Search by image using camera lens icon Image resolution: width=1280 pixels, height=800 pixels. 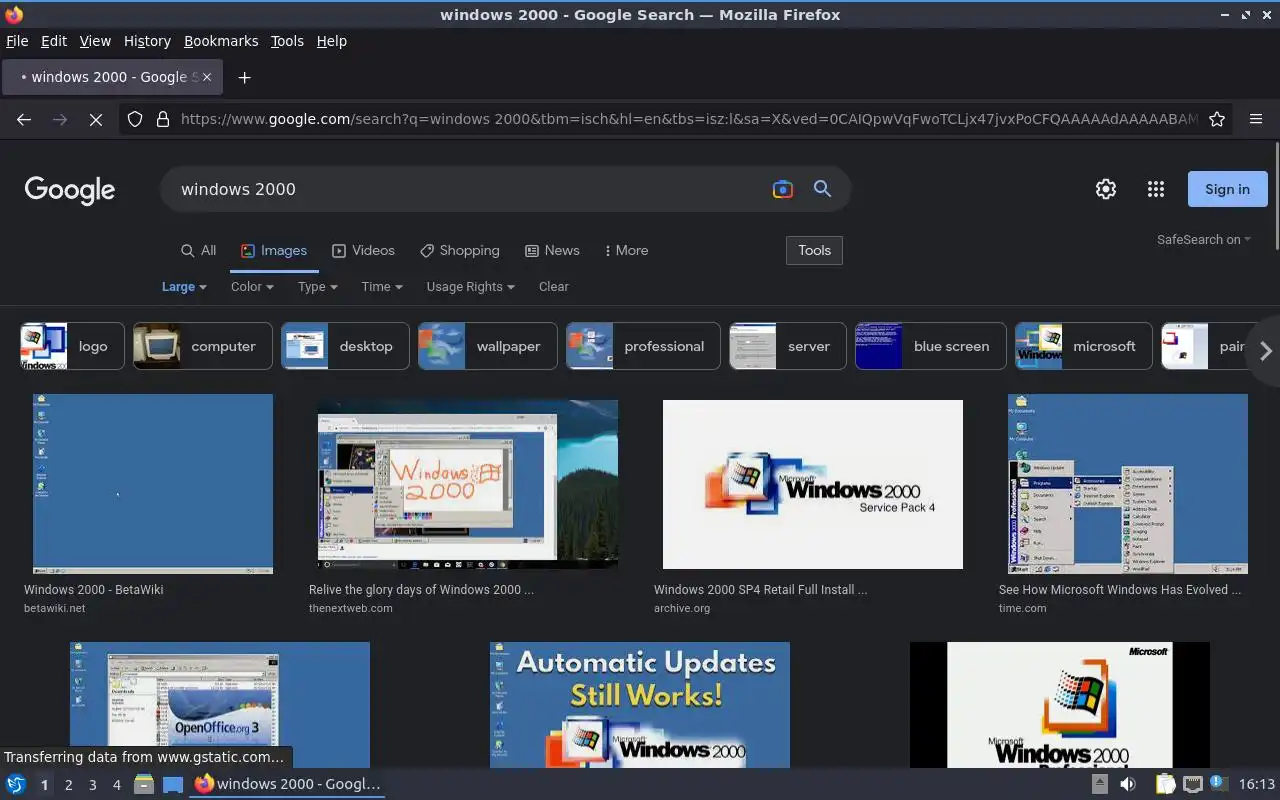point(783,189)
